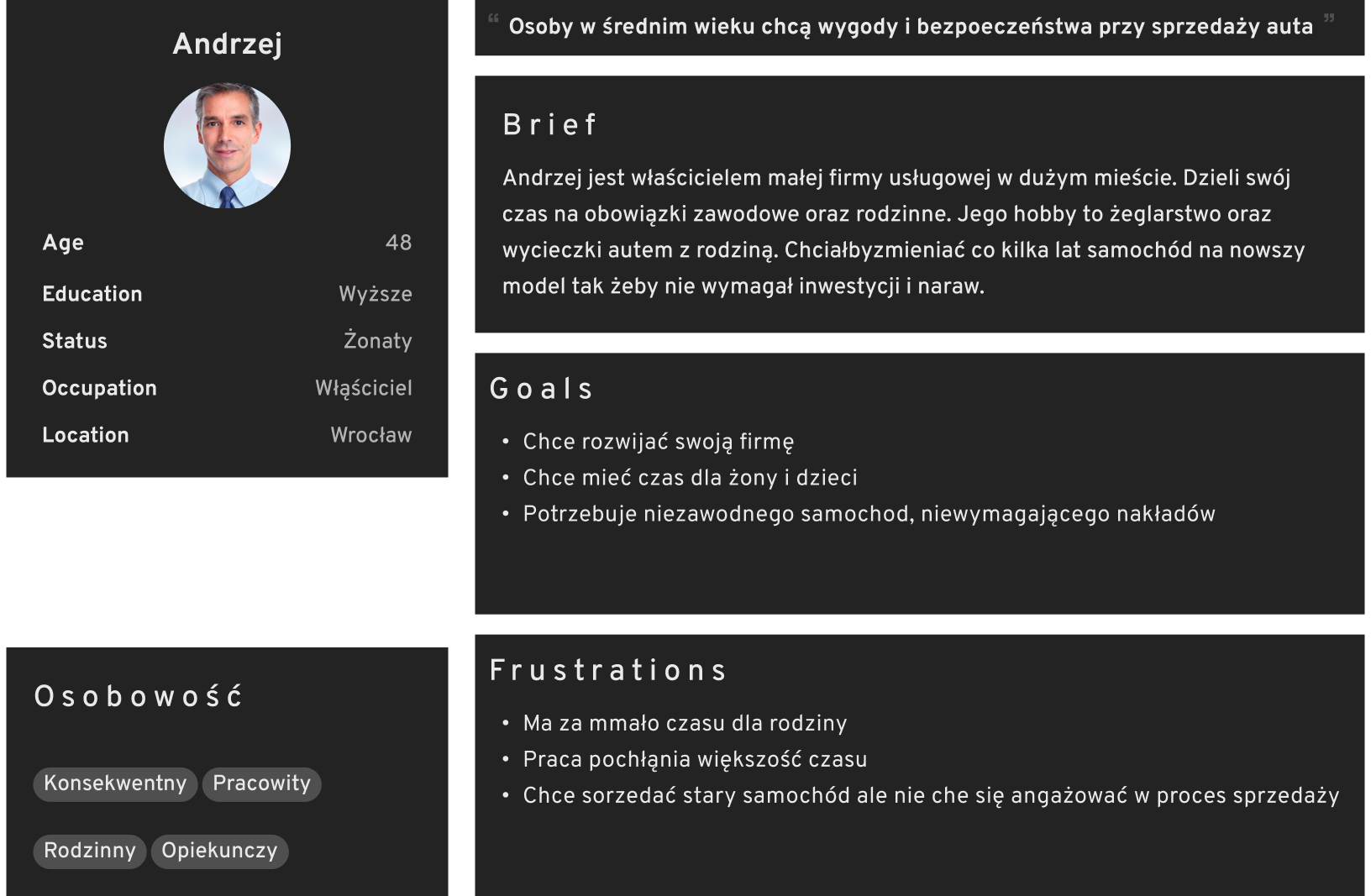Viewport: 1371px width, 896px height.
Task: Click the Właściciel occupation value
Action: (363, 388)
